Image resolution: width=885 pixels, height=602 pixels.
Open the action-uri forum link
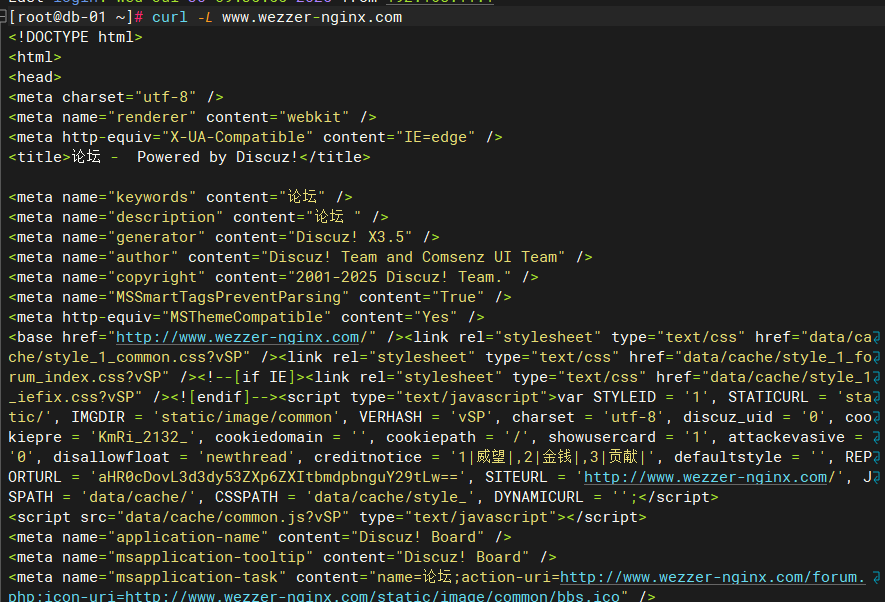(712, 577)
